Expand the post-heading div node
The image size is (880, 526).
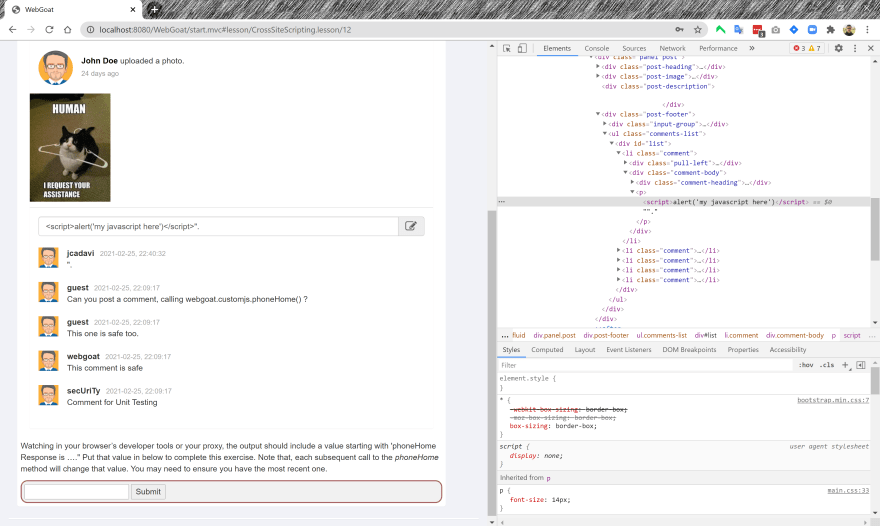click(x=598, y=66)
